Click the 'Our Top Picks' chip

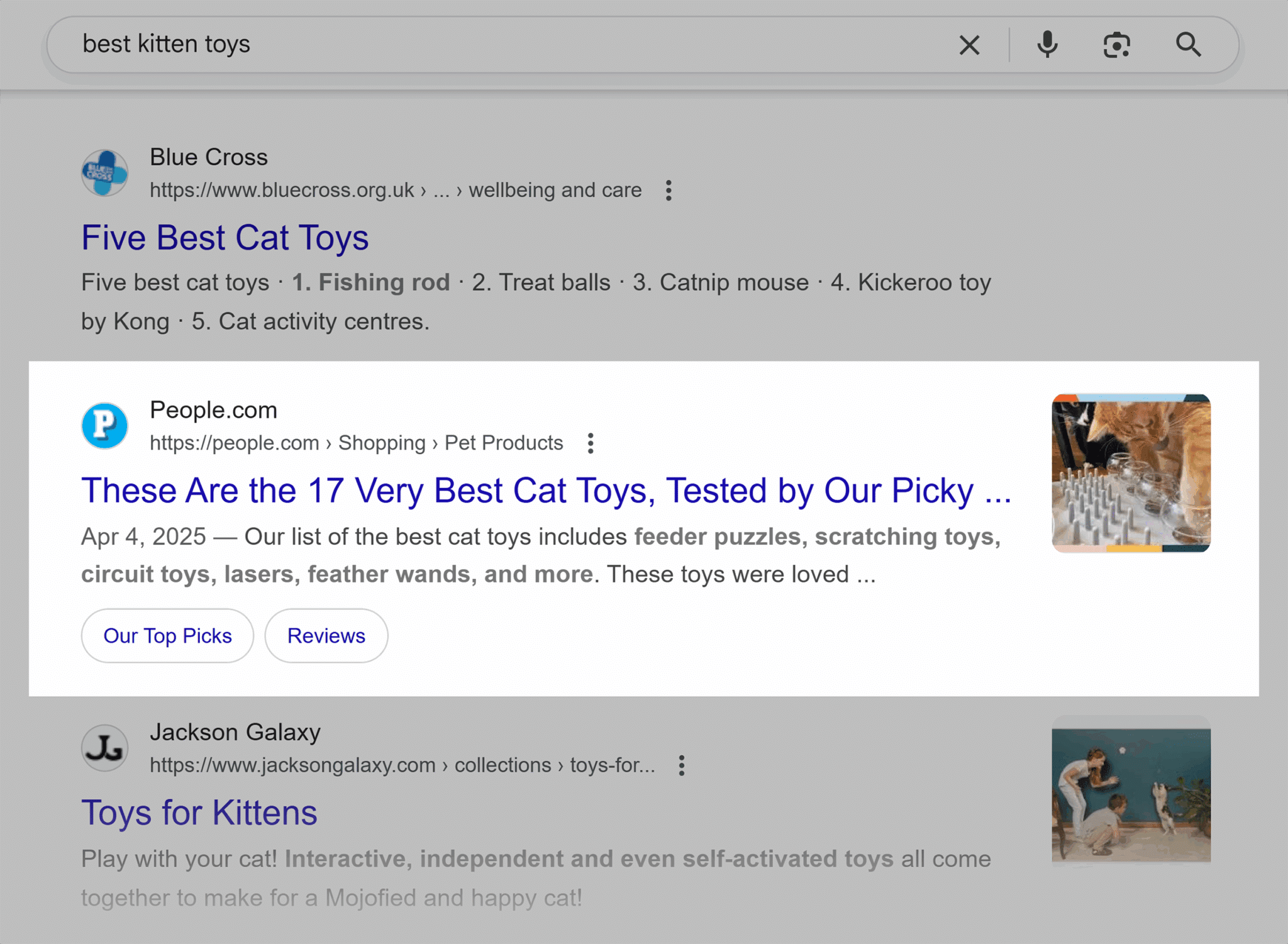pyautogui.click(x=167, y=636)
